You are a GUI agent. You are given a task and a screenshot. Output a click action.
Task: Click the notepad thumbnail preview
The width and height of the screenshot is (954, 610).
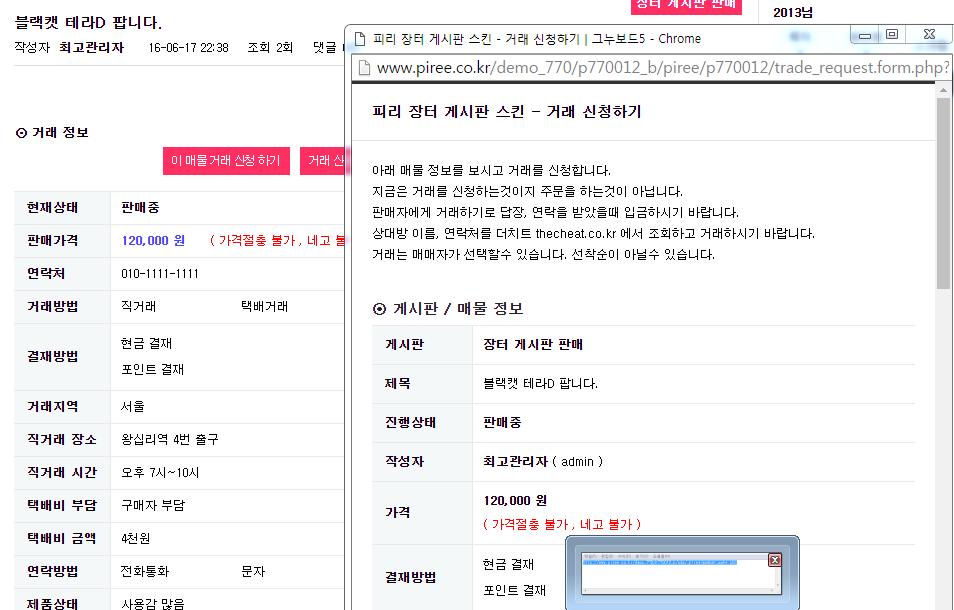(673, 572)
